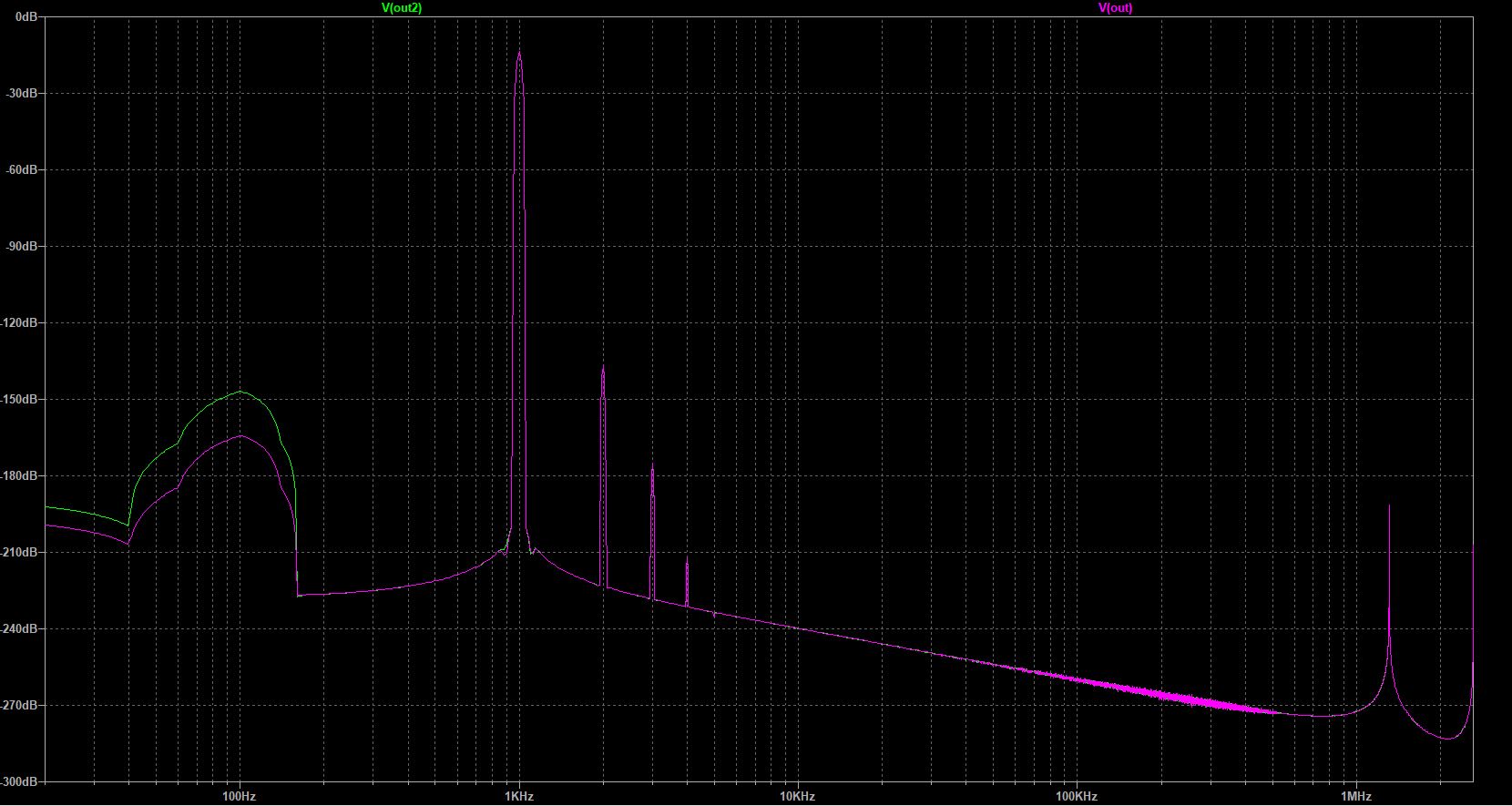Click the second harmonic peak at 2KHz

pyautogui.click(x=603, y=368)
